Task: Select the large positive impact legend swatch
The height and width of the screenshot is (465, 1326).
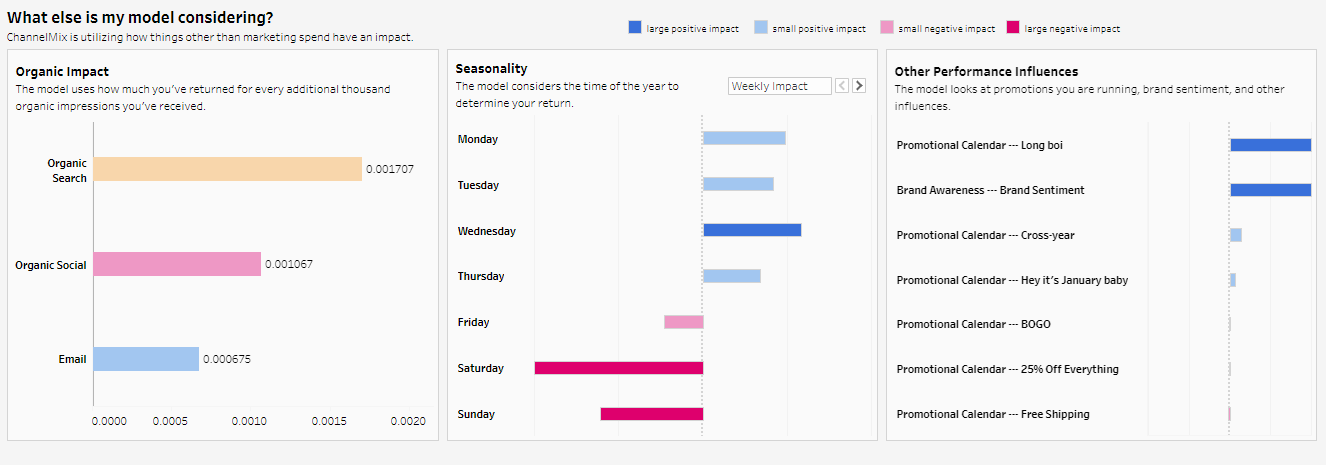Action: [635, 28]
